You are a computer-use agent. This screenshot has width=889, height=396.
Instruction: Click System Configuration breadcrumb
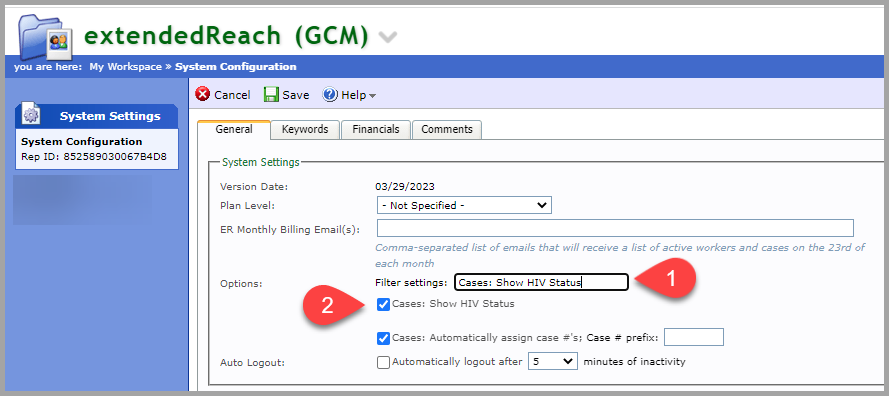[235, 67]
